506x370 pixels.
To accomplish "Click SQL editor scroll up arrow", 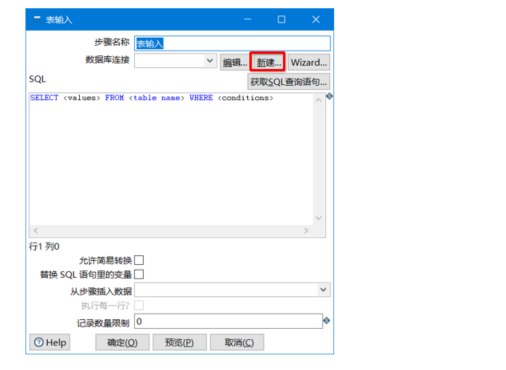I will coord(319,100).
